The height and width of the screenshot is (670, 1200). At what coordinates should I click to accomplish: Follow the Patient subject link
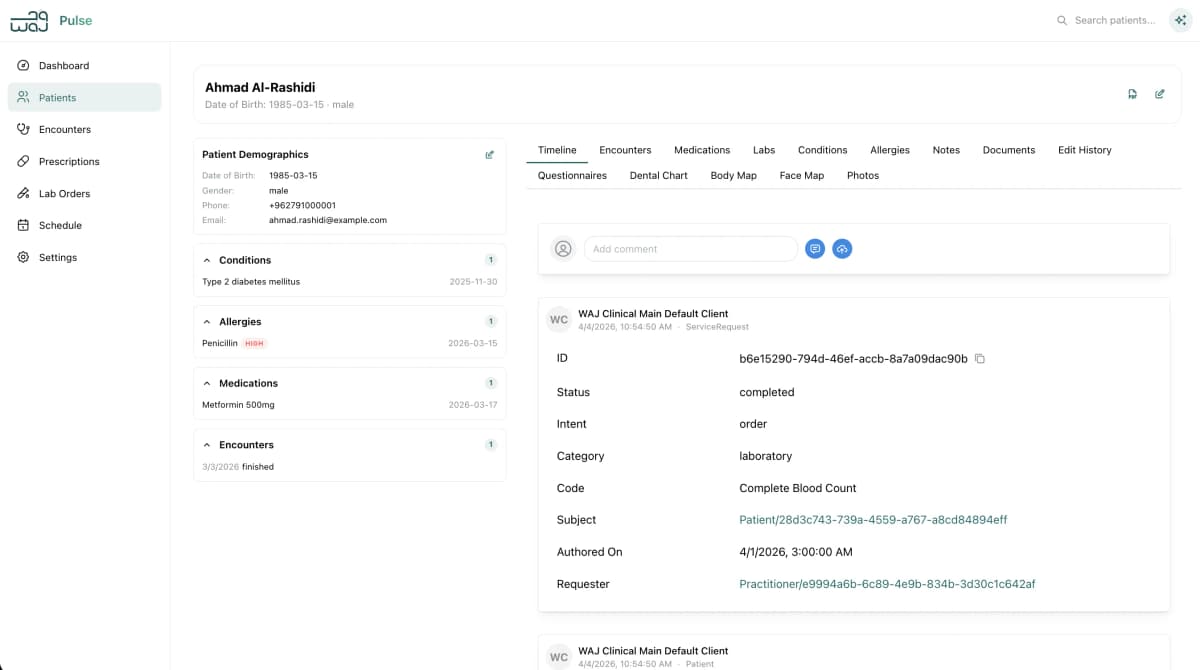click(871, 519)
